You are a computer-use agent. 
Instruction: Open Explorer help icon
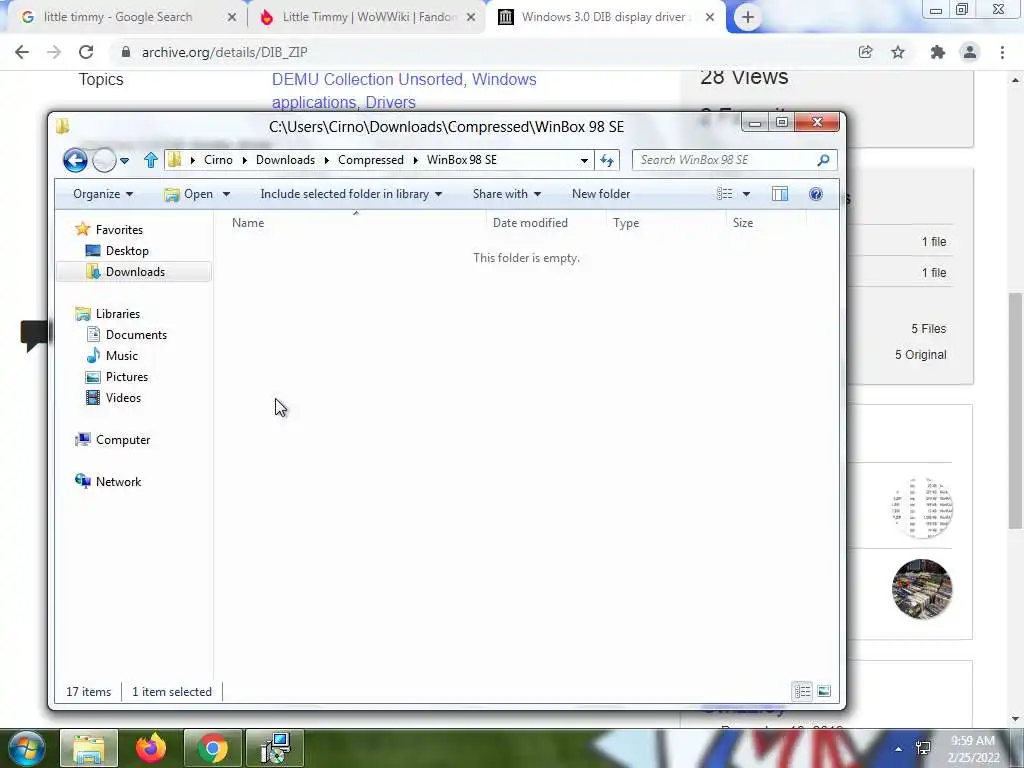click(816, 194)
